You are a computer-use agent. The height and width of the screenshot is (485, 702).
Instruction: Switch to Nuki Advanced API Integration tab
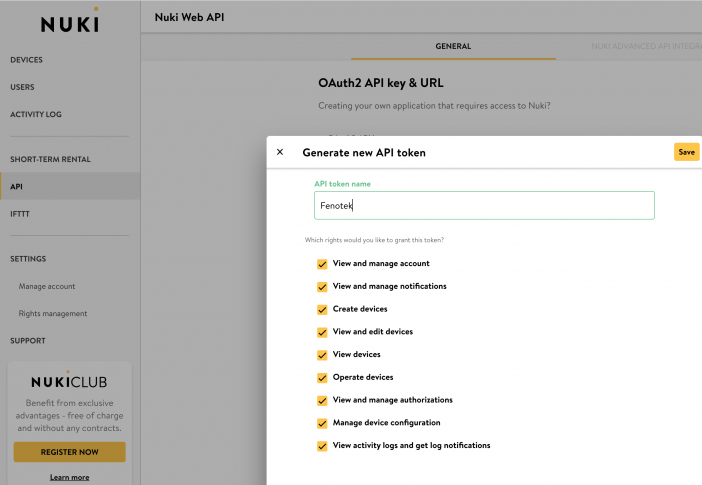[x=646, y=46]
